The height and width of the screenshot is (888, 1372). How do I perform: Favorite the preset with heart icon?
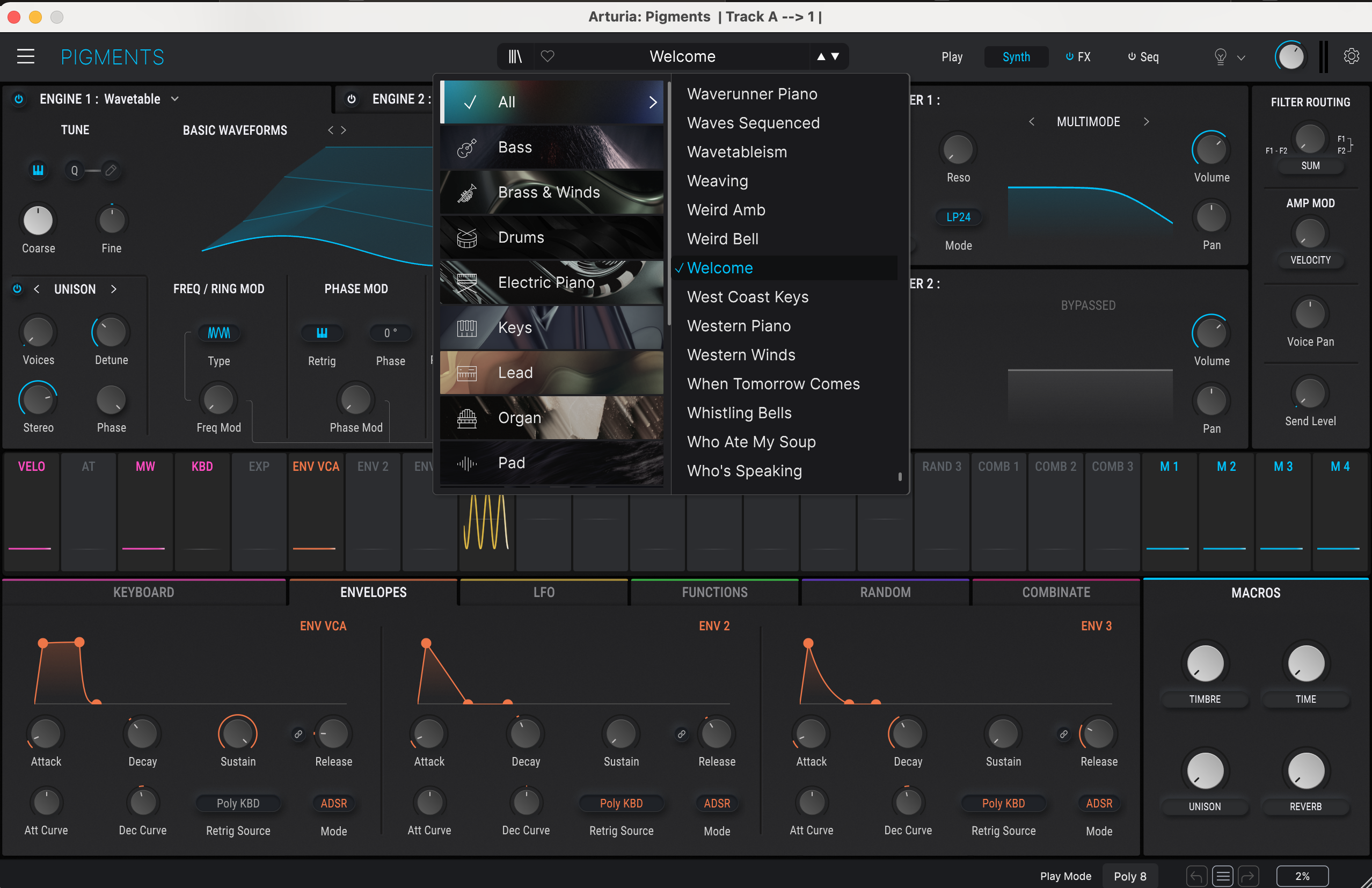tap(547, 56)
